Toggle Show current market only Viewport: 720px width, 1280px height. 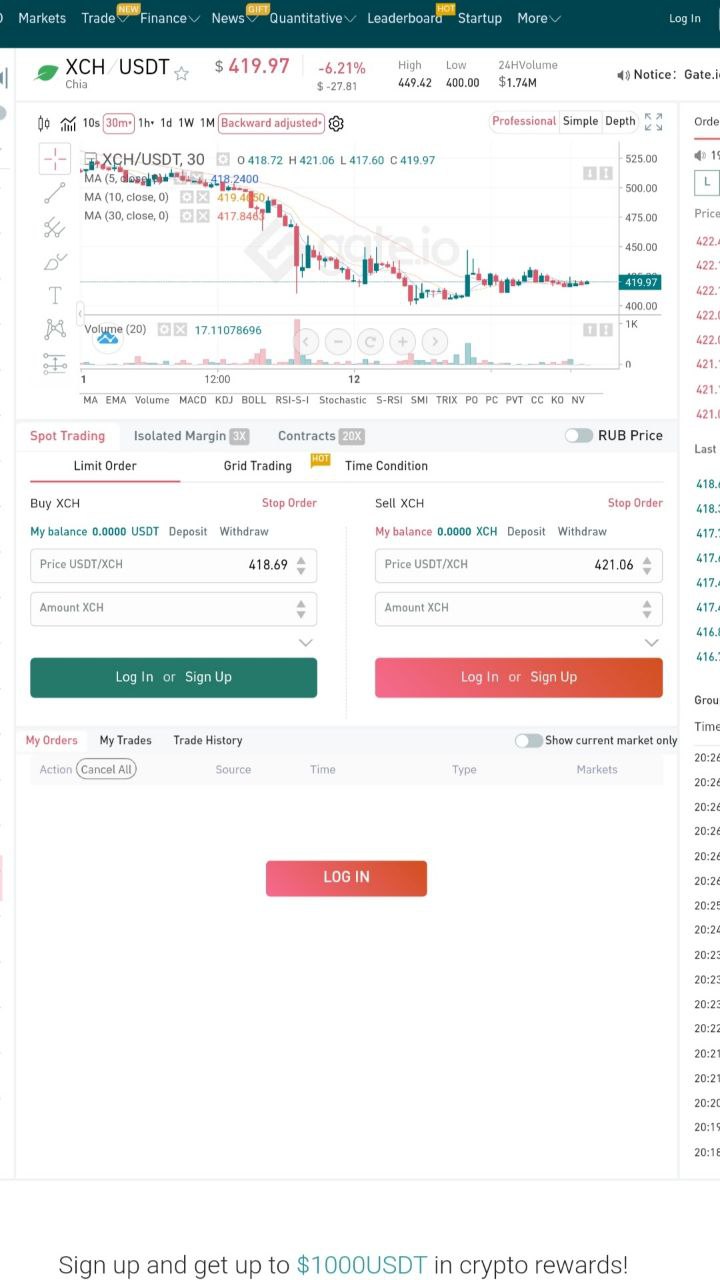click(x=528, y=741)
